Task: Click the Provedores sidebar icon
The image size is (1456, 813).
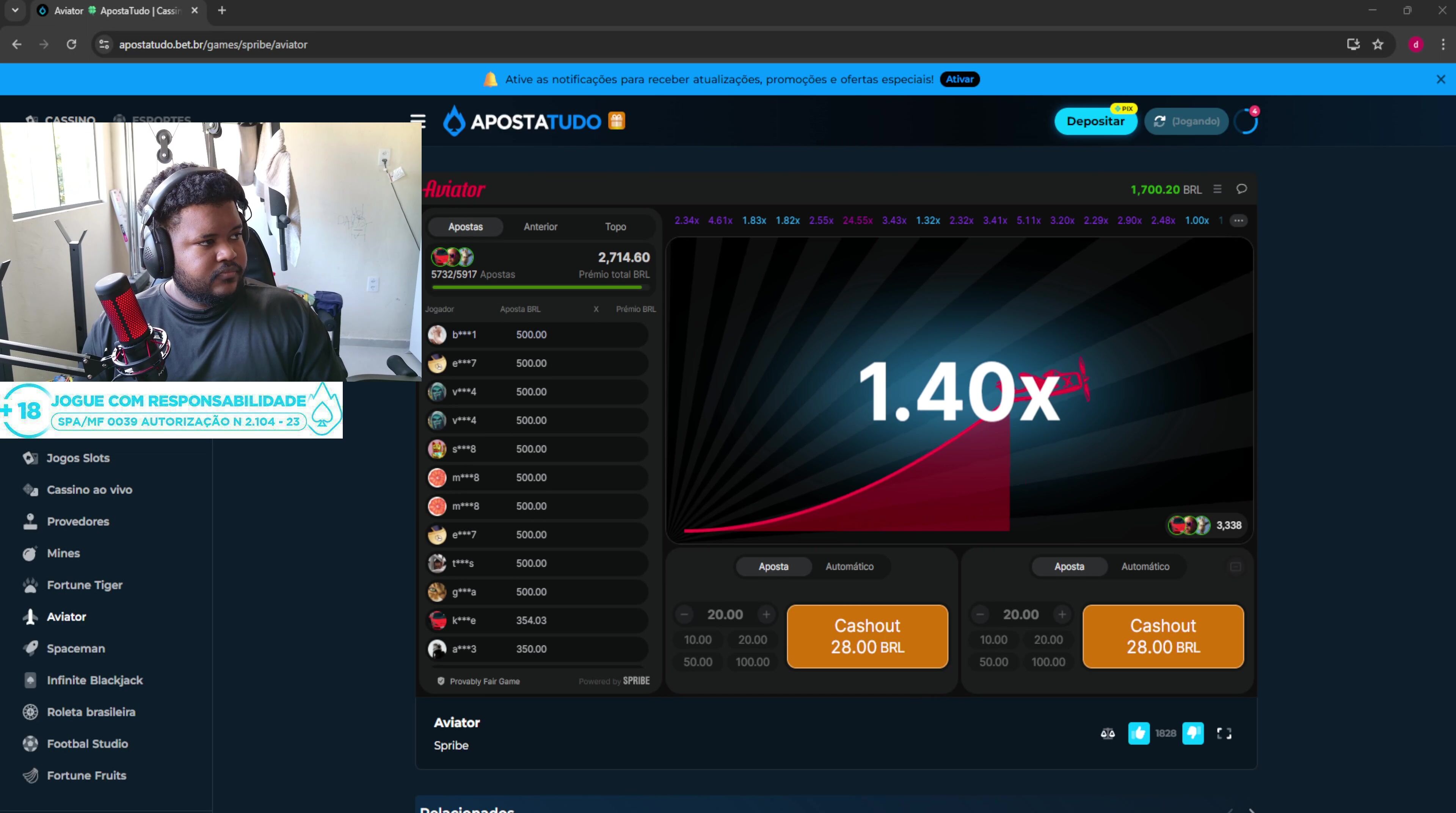Action: (30, 522)
